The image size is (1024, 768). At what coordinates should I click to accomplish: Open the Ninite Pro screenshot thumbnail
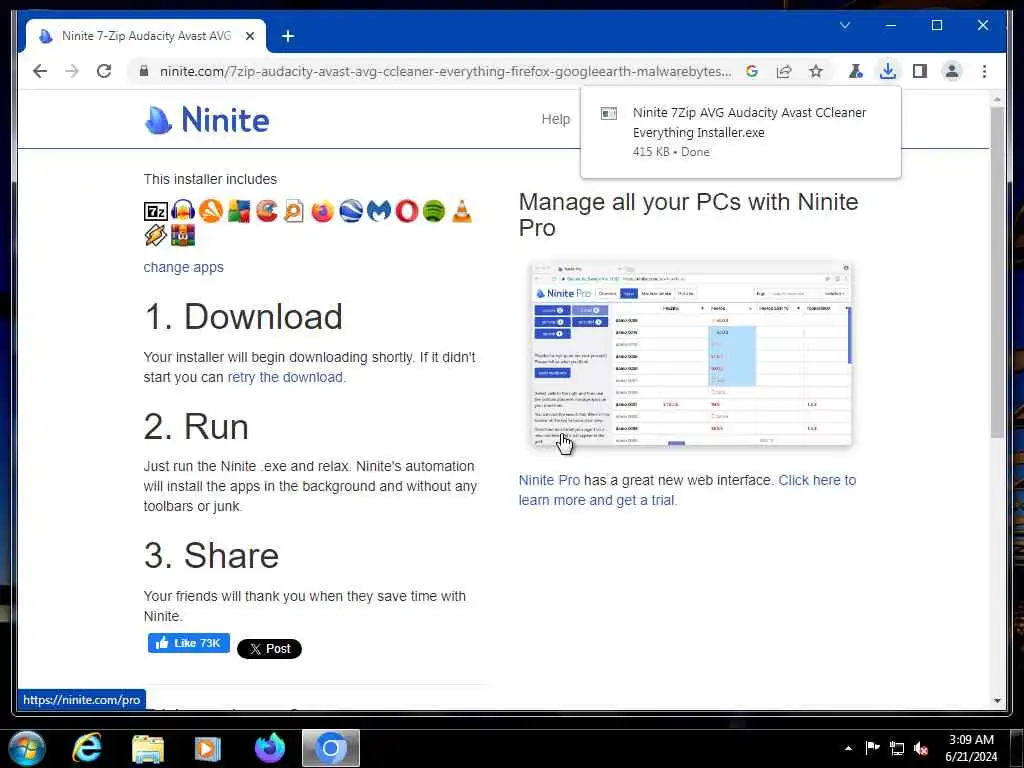691,354
